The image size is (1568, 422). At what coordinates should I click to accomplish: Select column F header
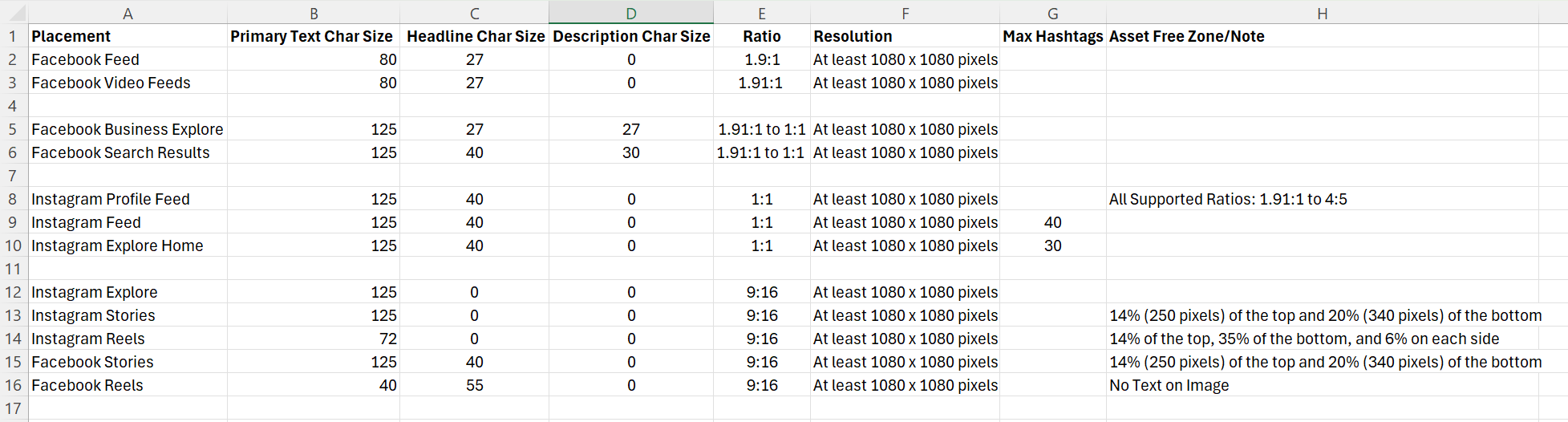905,13
